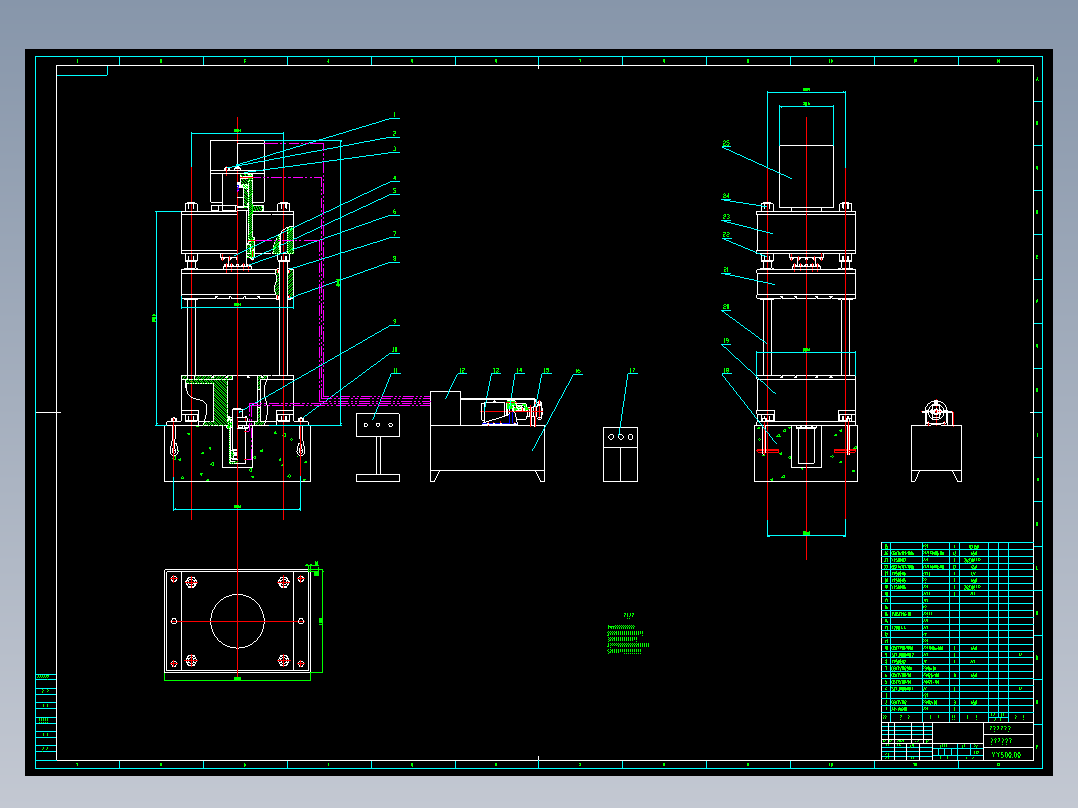Click callout number 21 on side view
Viewport: 1078px width, 808px height.
726,270
